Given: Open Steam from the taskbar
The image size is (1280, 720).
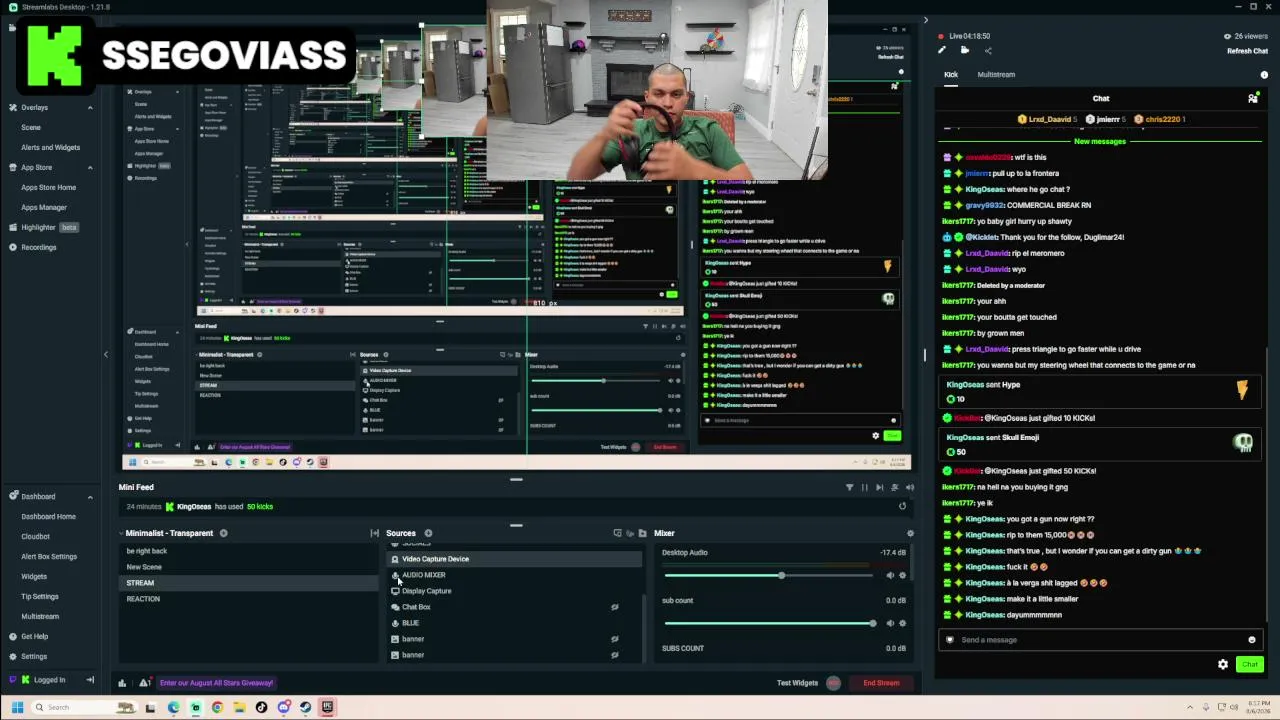Looking at the screenshot, I should pyautogui.click(x=305, y=707).
